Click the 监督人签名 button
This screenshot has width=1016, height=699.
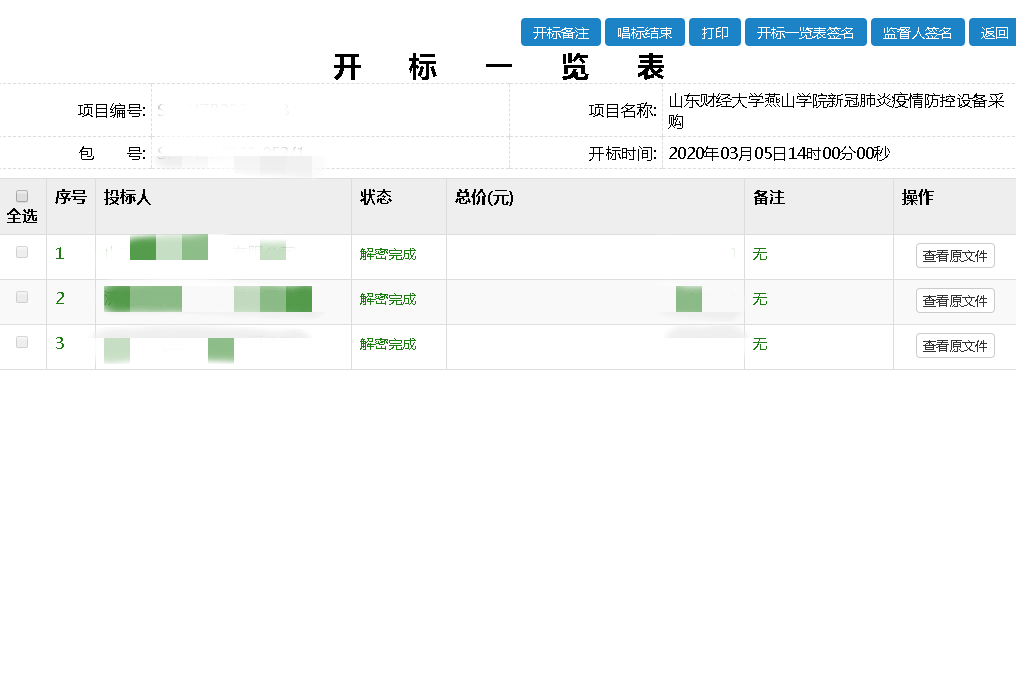[x=917, y=33]
